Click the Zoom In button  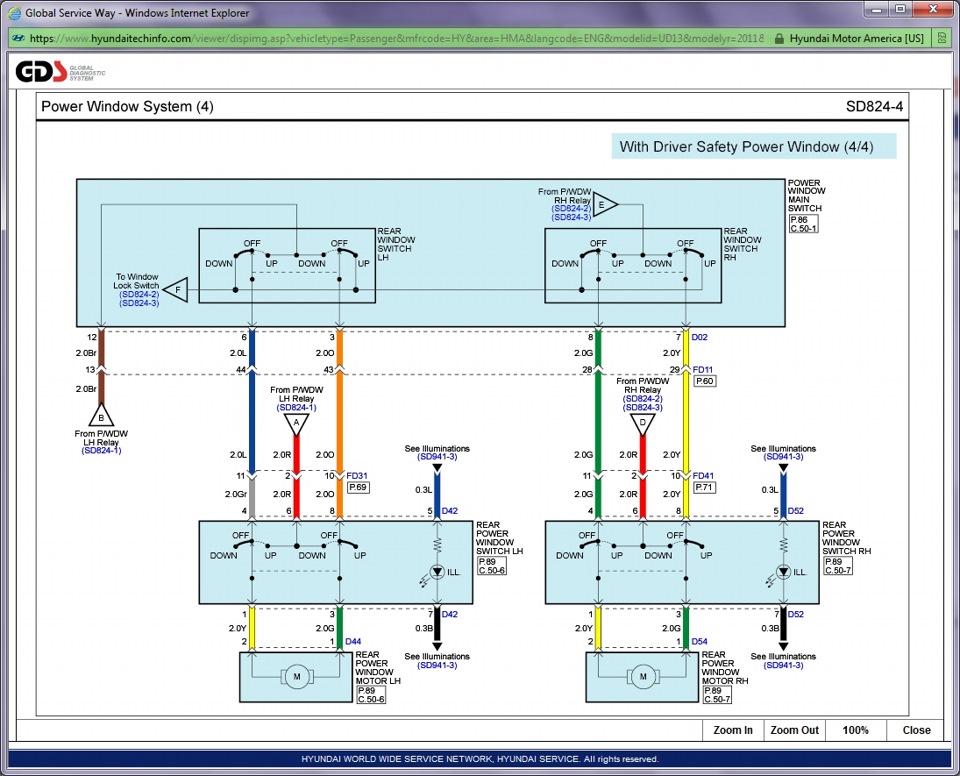tap(733, 730)
